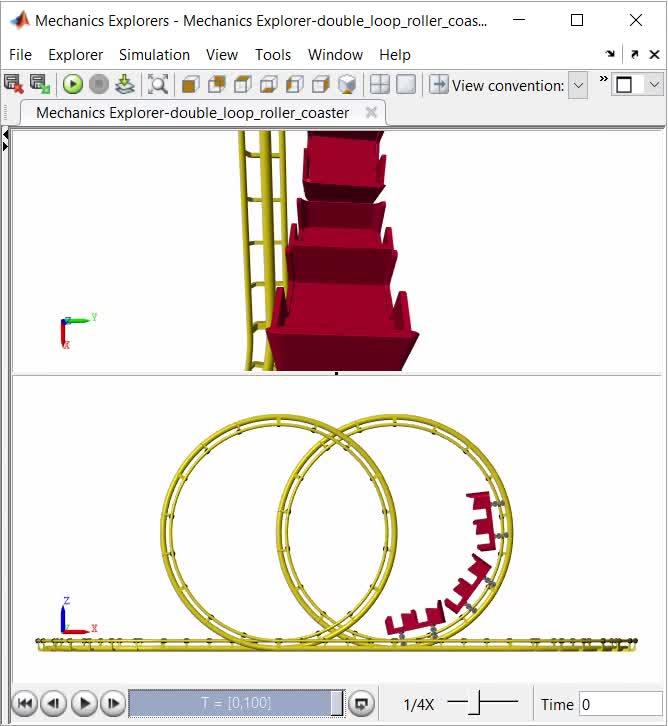Click the green download layers toolbar icon

pyautogui.click(x=125, y=85)
